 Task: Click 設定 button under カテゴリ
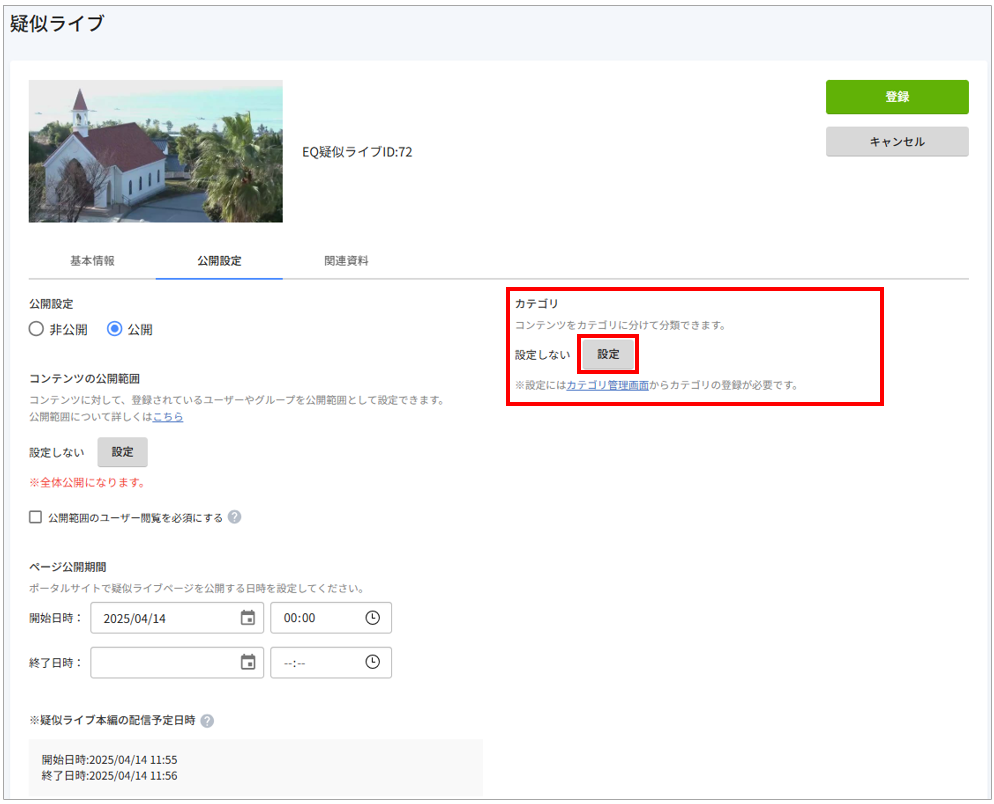point(608,354)
